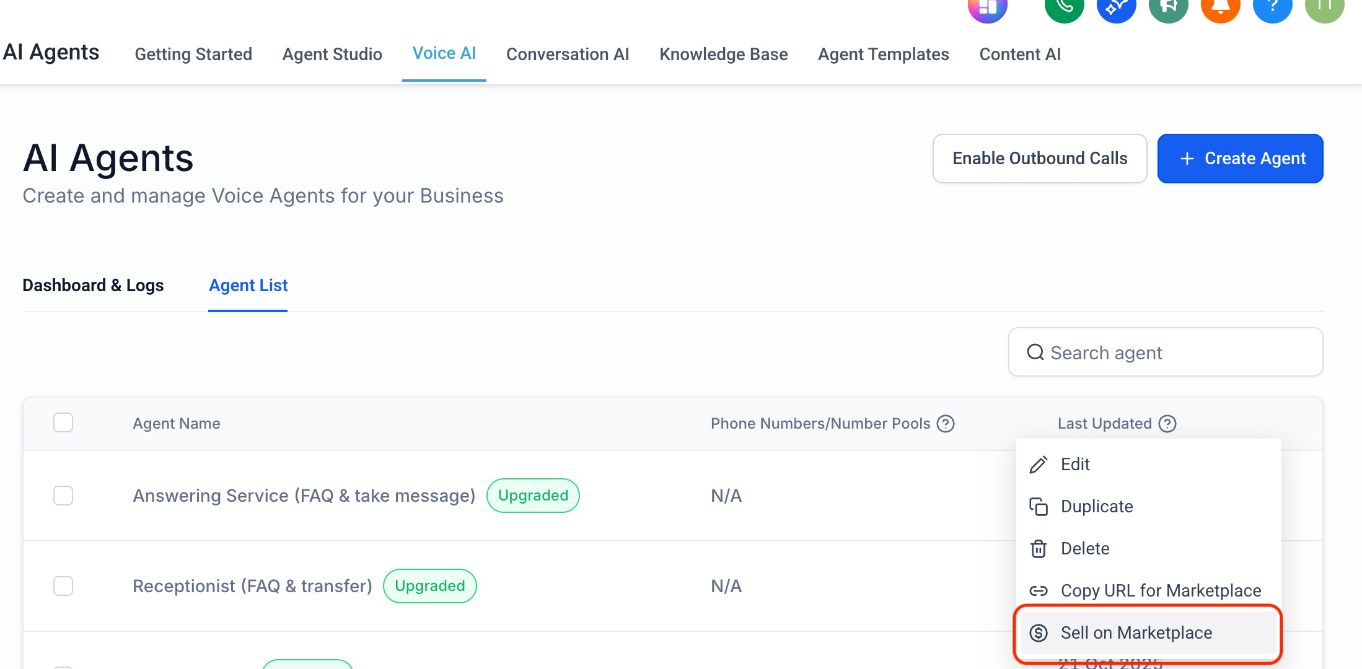Switch to the Agent Studio tab
Image resolution: width=1362 pixels, height=669 pixels.
point(332,54)
